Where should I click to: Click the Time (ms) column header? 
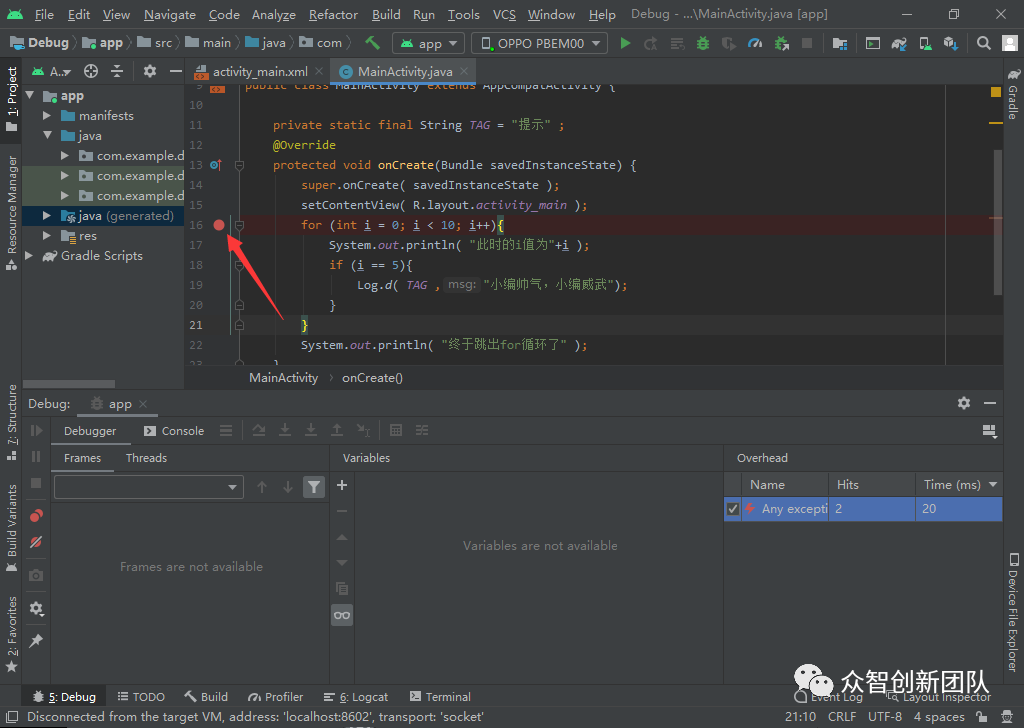point(959,484)
